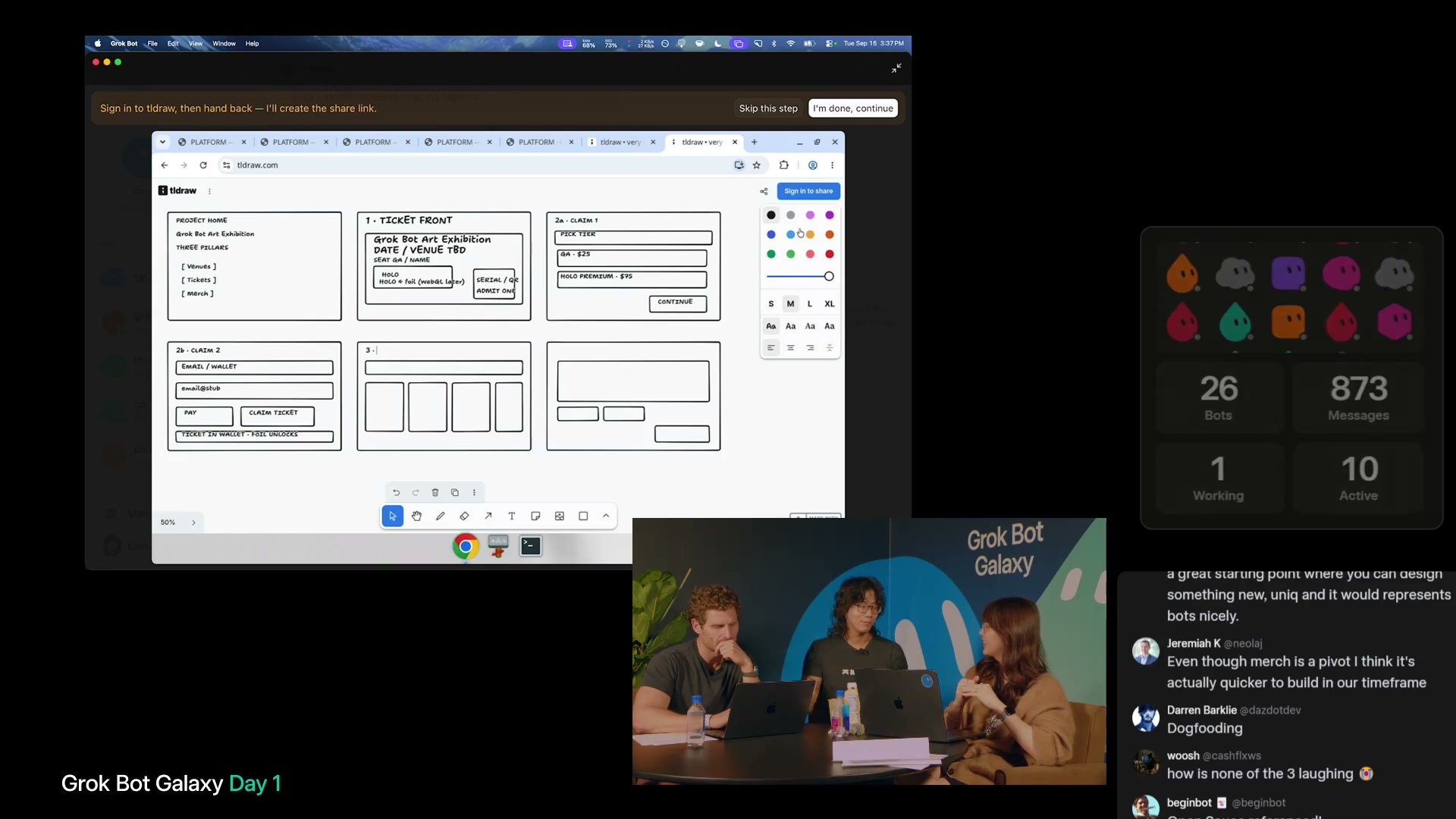Pick the violet color swatch
The image size is (1456, 819).
click(x=830, y=215)
